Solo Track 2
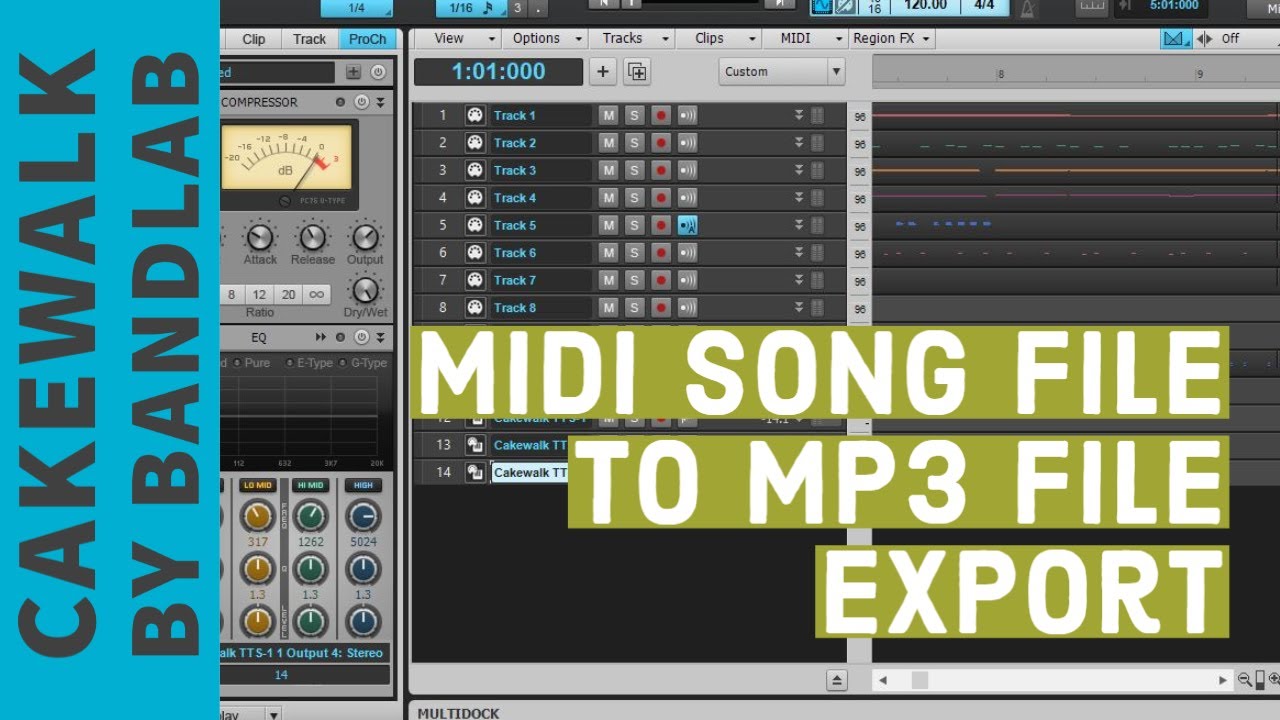This screenshot has width=1280, height=720. coord(634,143)
